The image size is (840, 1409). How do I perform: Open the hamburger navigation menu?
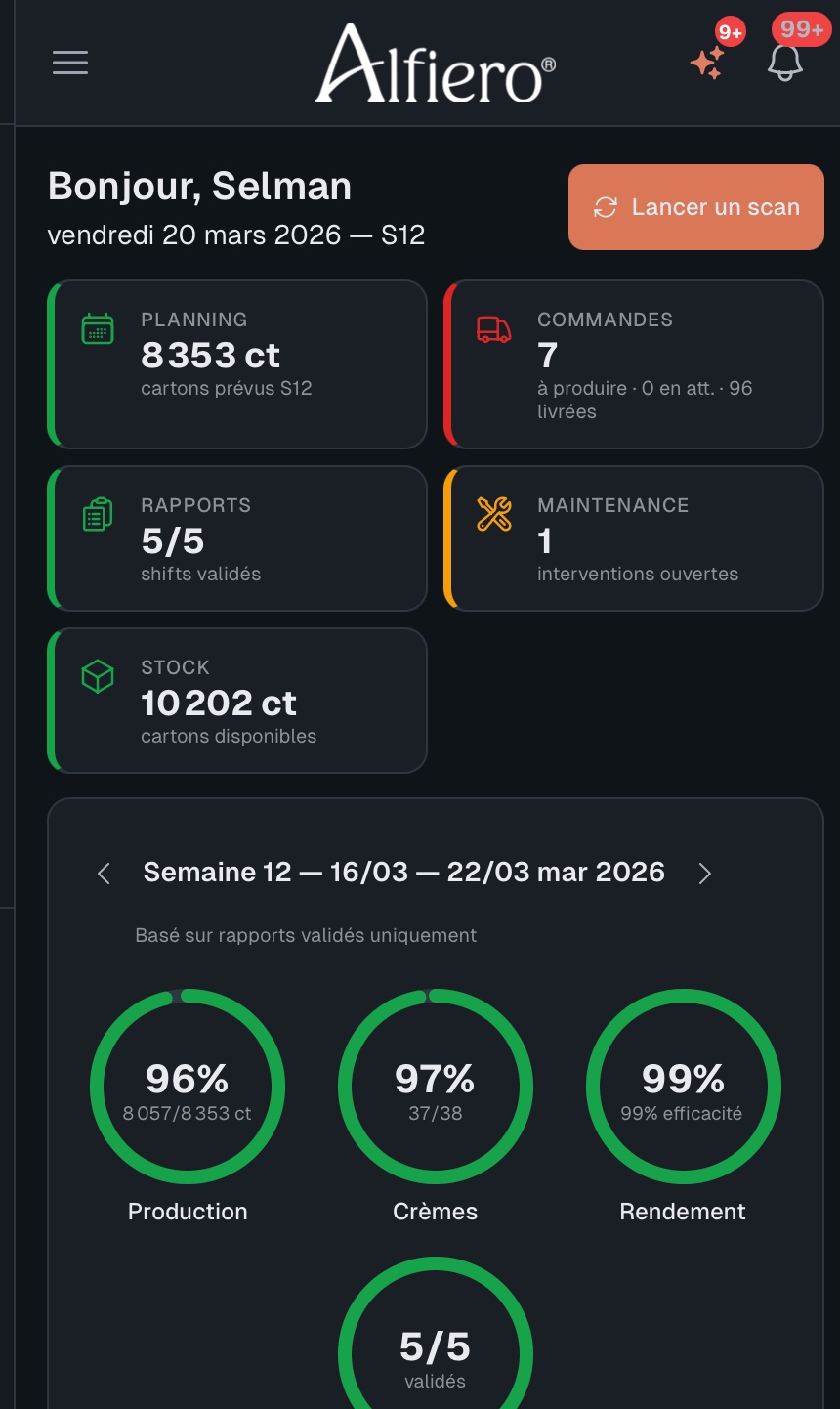click(70, 64)
